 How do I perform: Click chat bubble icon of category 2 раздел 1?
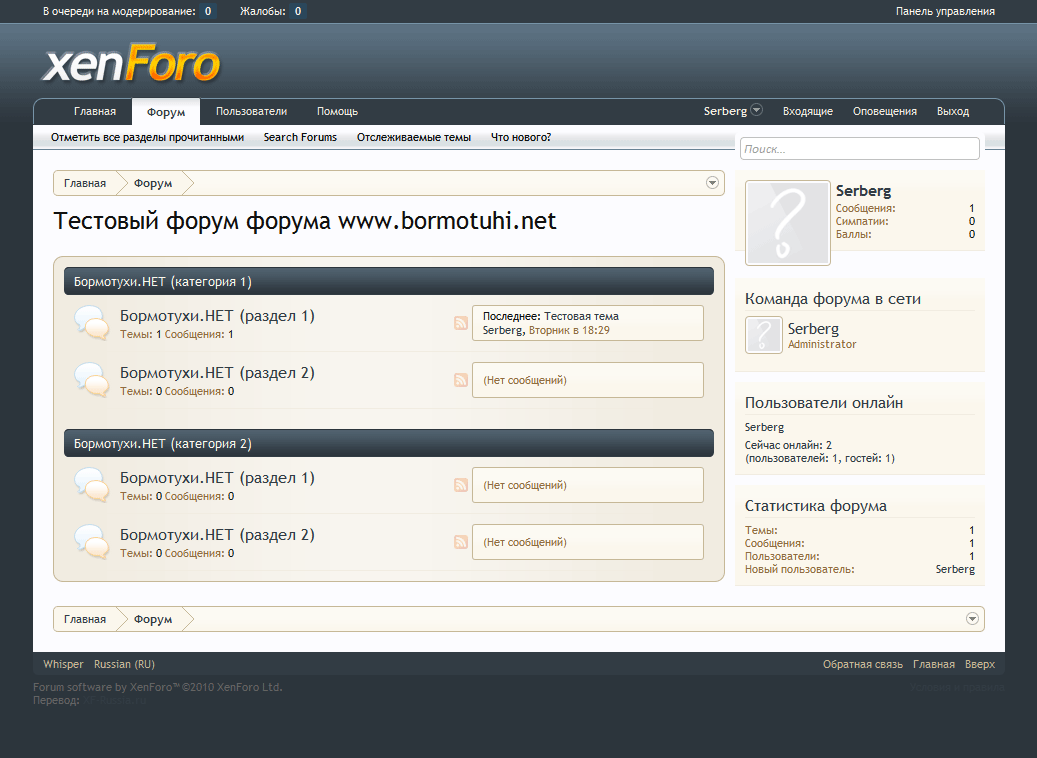(x=91, y=485)
